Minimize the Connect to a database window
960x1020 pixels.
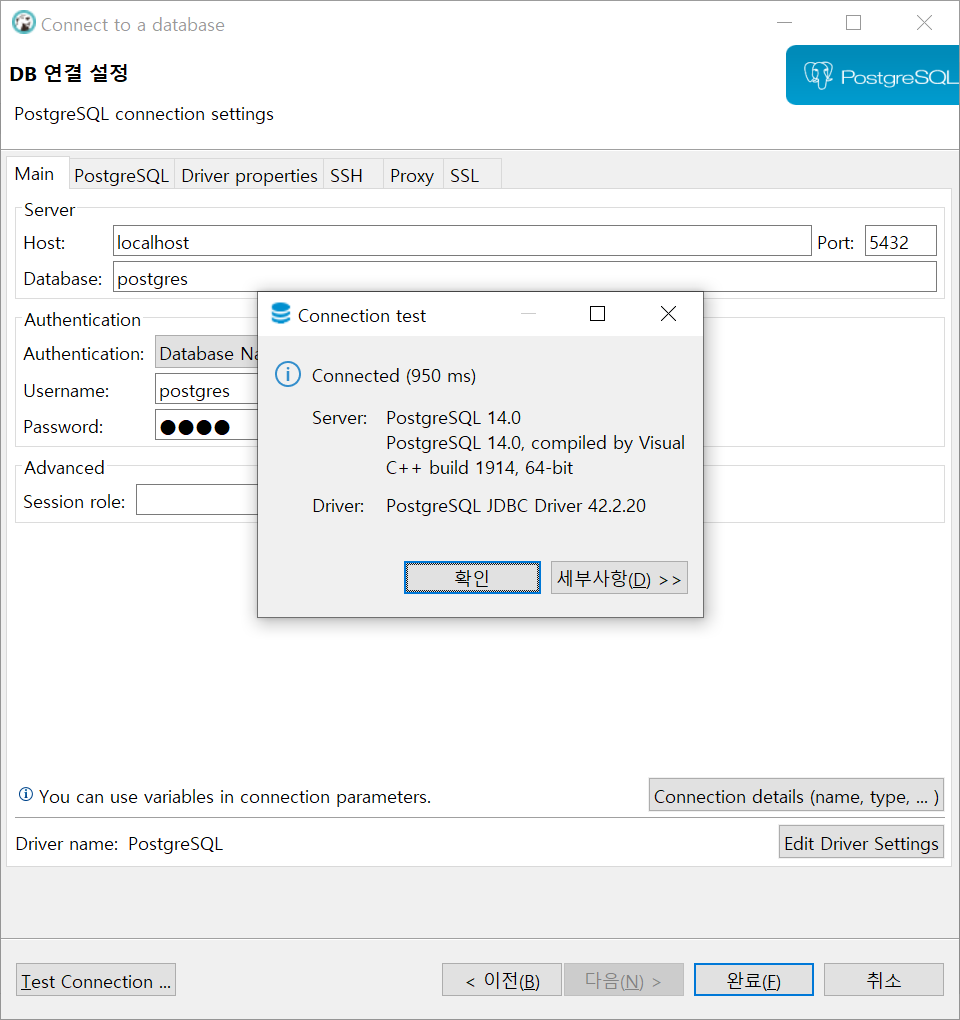click(x=785, y=23)
